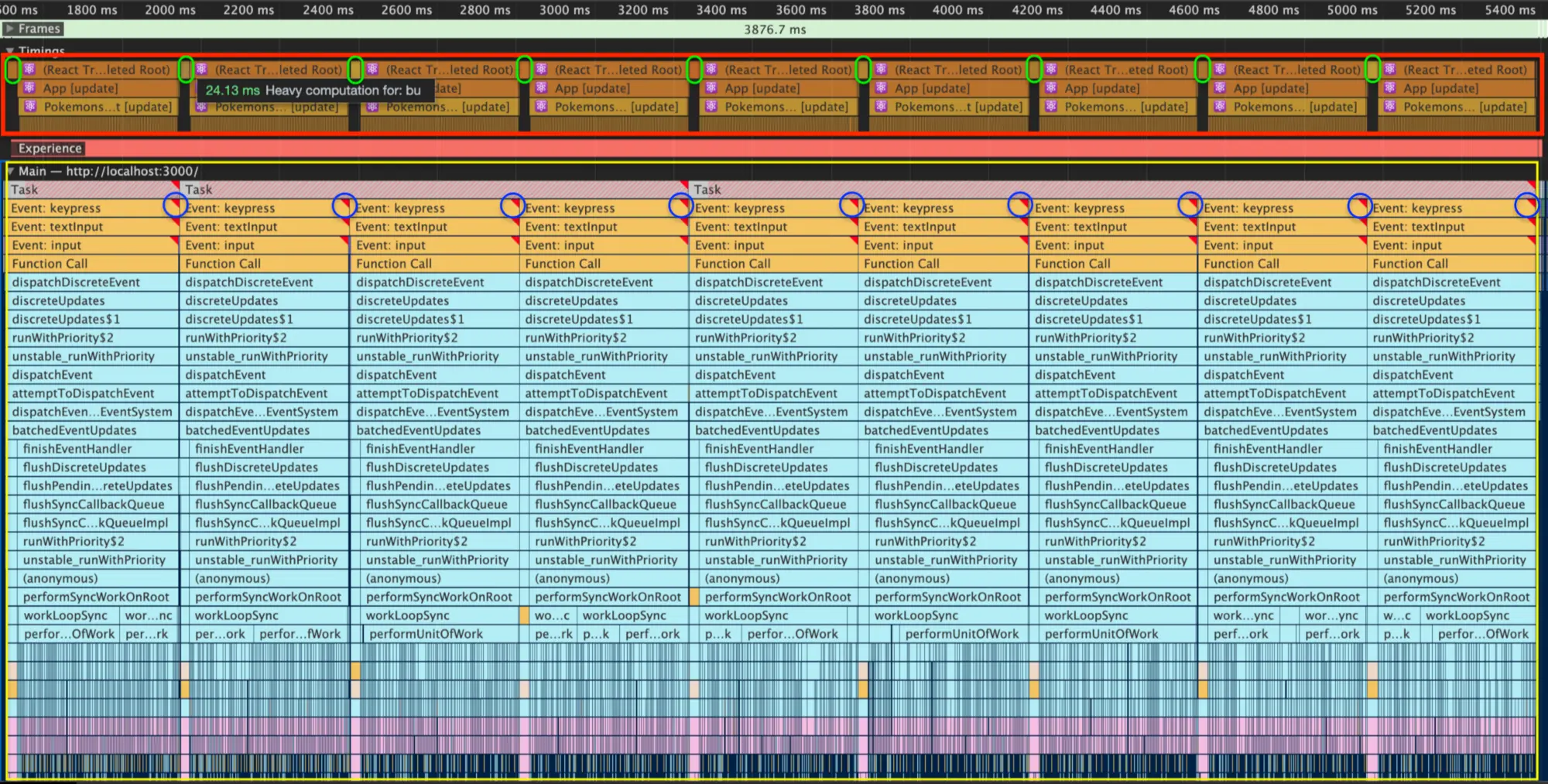The image size is (1548, 784).
Task: Select the 'work...ync' flame chart entry
Action: pos(1243,615)
